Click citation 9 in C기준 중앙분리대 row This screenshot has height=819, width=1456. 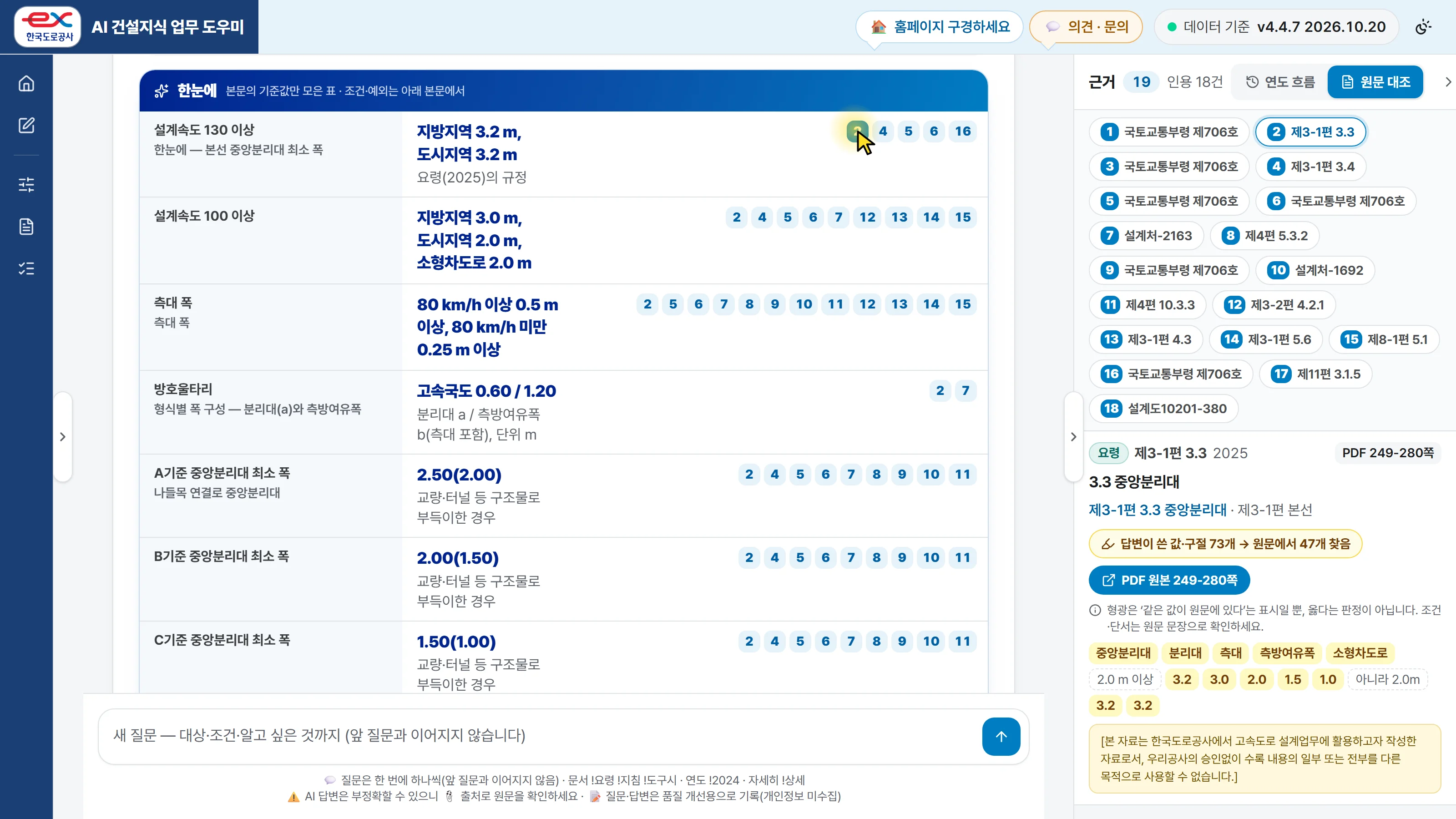tap(901, 641)
